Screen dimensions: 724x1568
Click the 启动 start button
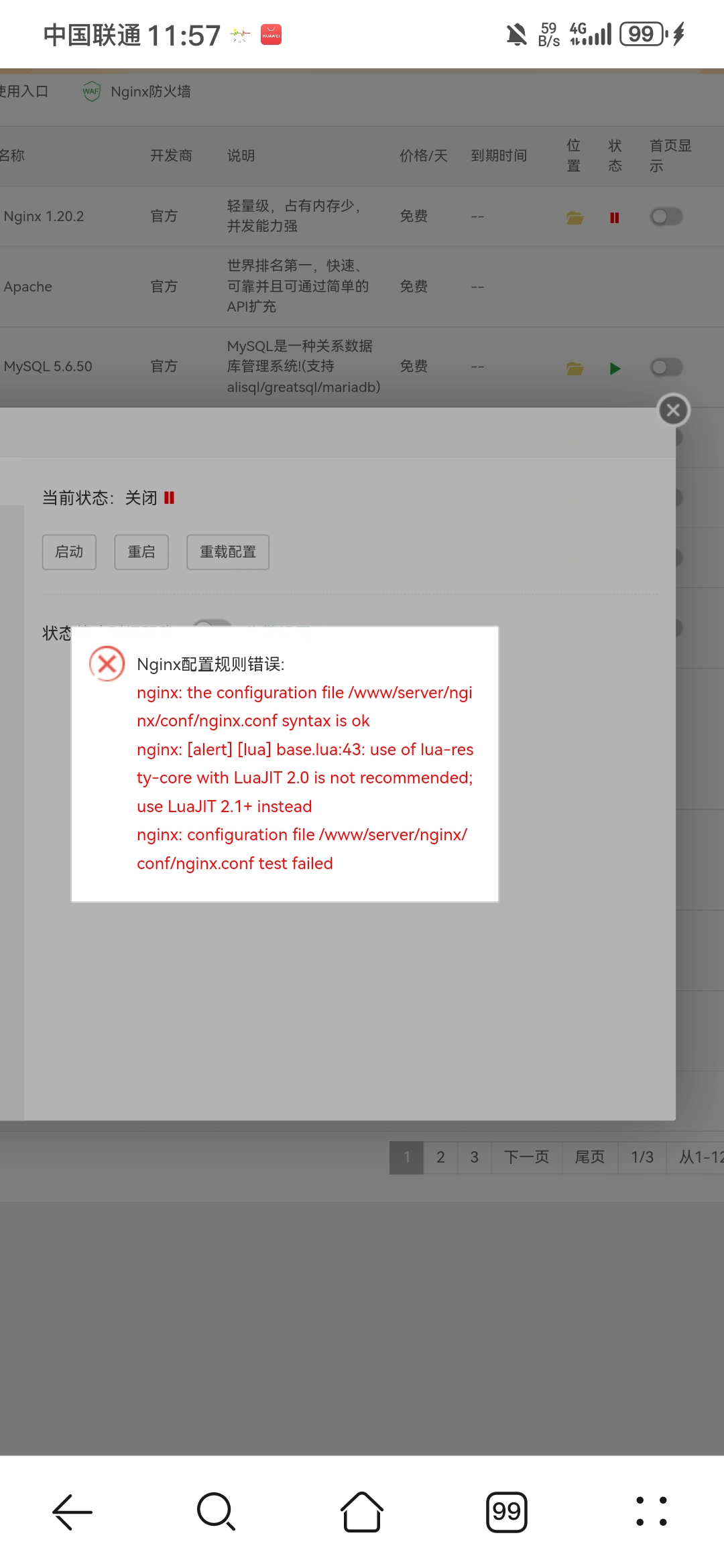pos(69,552)
